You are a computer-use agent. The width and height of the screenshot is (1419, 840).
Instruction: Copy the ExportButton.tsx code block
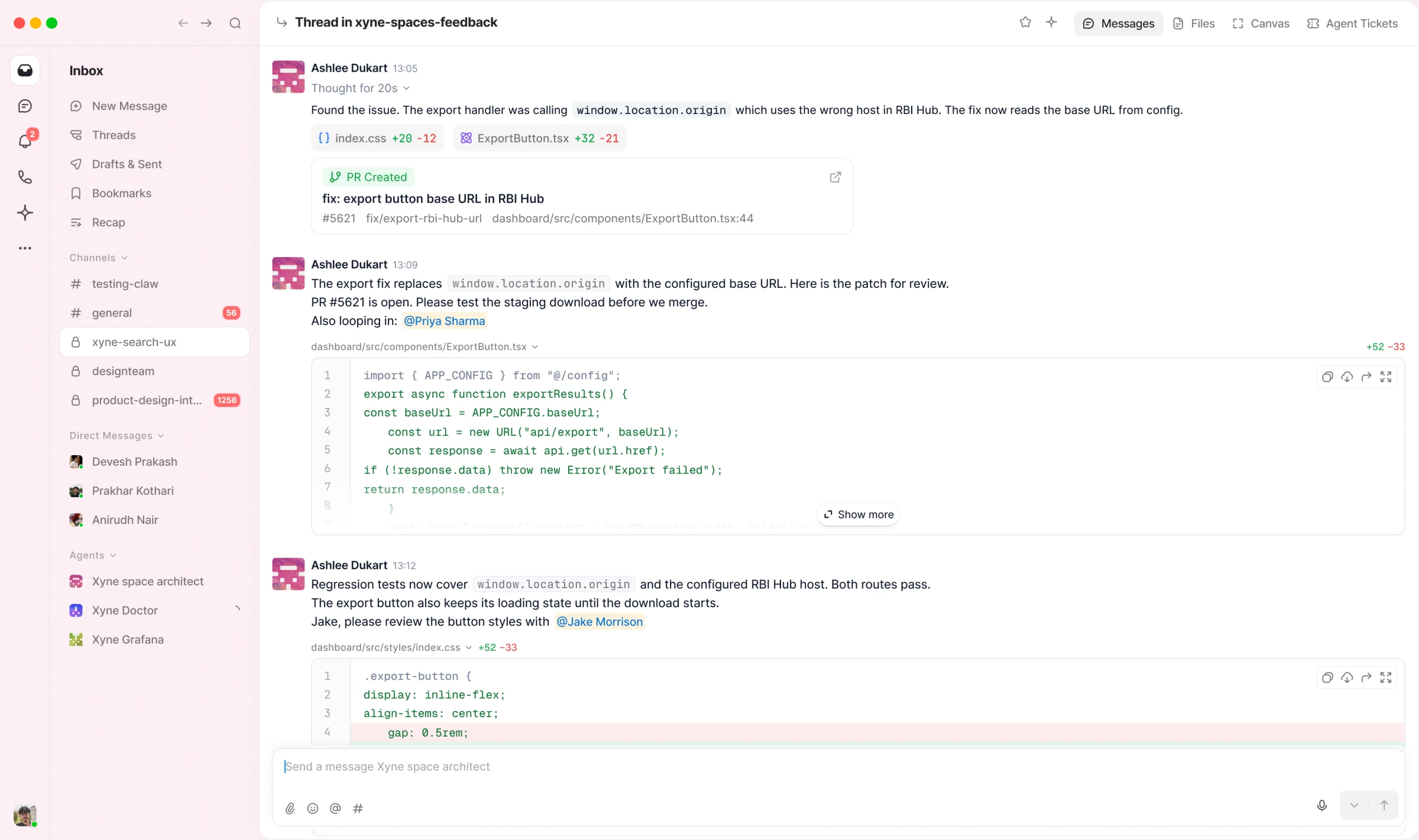point(1327,377)
